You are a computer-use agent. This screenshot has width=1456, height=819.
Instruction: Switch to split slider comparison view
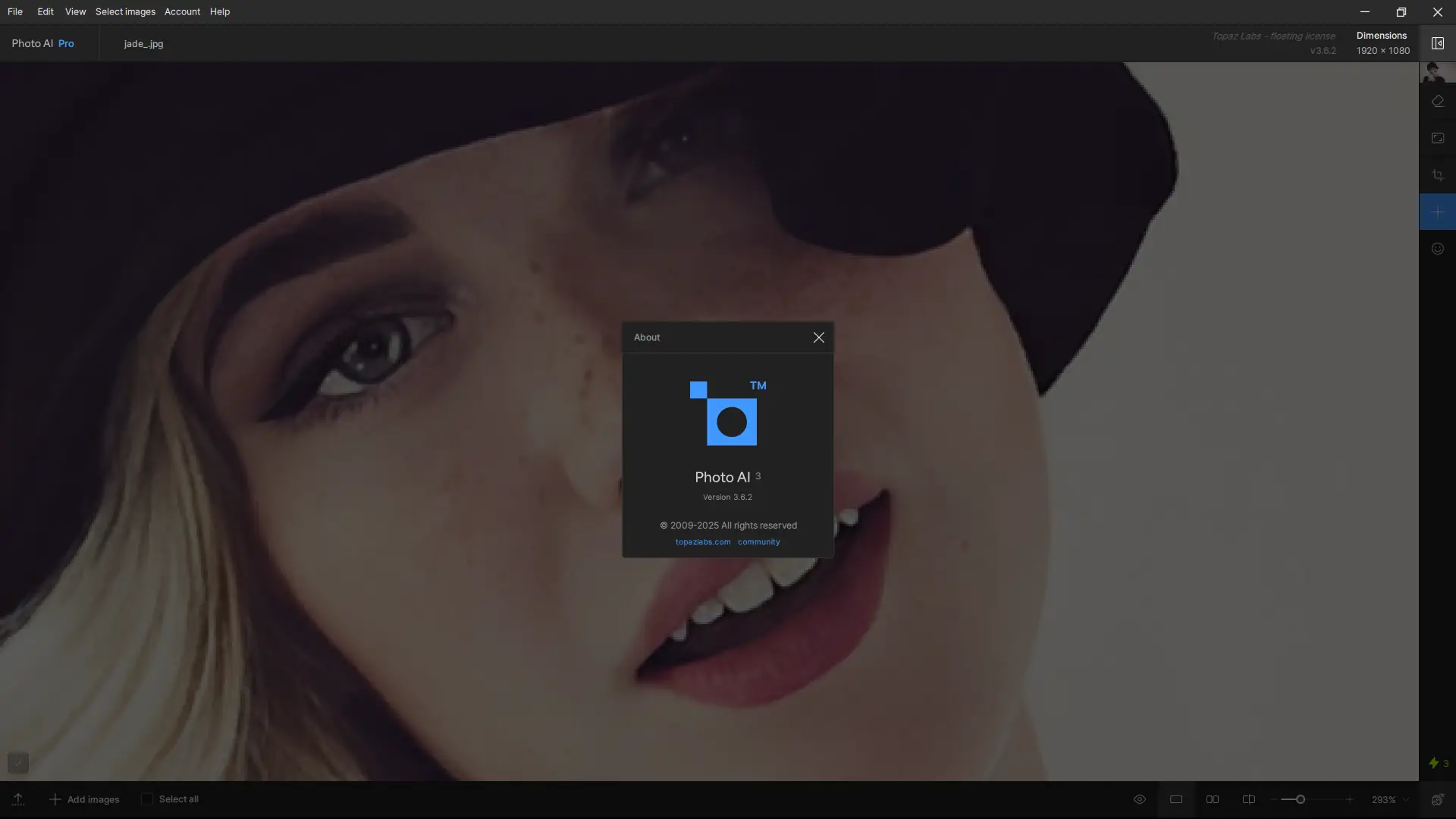tap(1249, 799)
